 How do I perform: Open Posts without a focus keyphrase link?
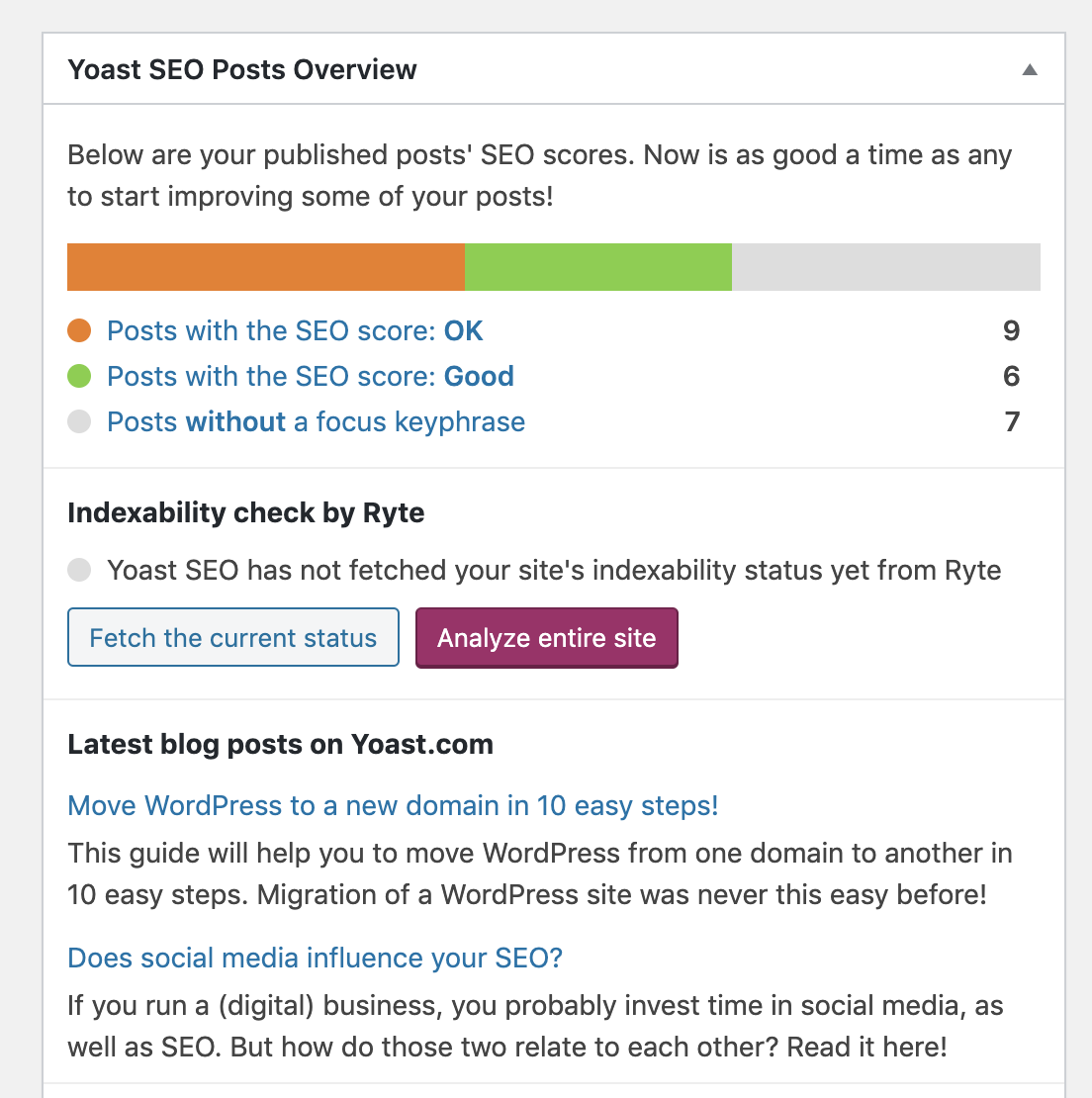tap(316, 422)
